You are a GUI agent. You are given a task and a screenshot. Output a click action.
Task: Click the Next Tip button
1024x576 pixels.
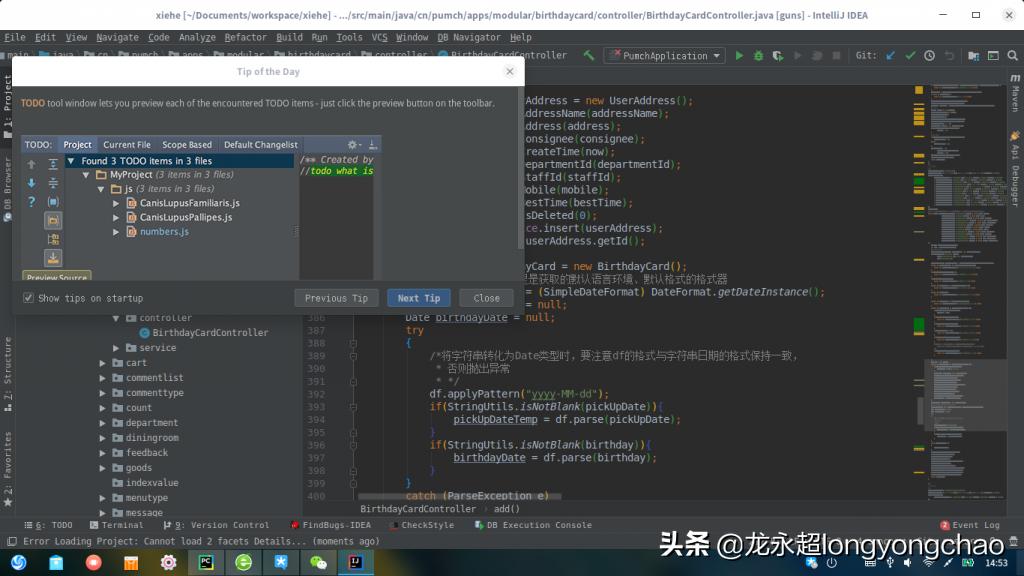pyautogui.click(x=419, y=297)
